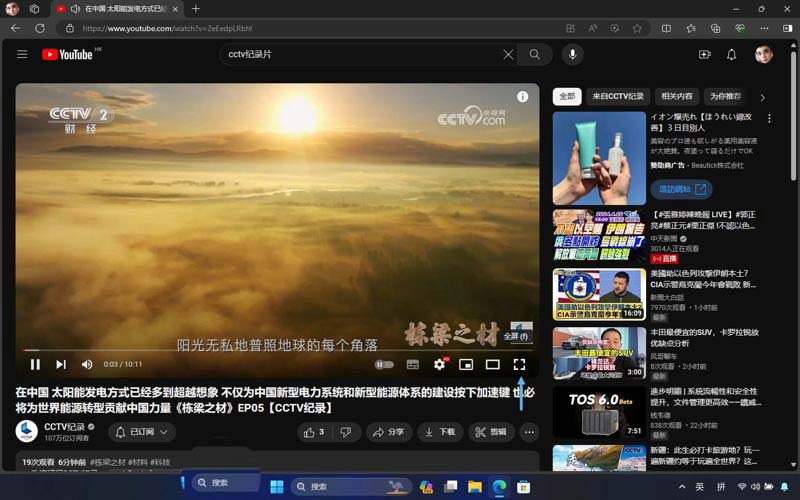Click the 分享 share button
Screen dimensions: 800x500
(389, 432)
